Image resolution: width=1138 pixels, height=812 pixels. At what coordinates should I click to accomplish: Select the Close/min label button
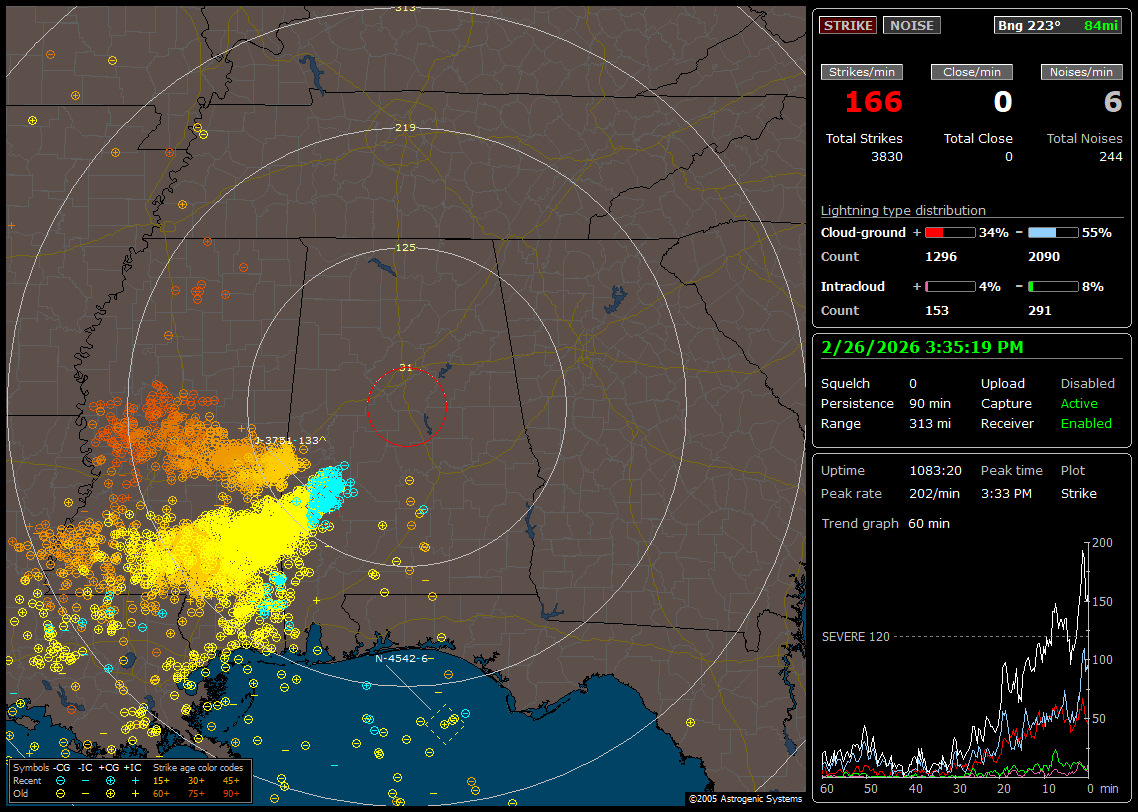coord(972,72)
